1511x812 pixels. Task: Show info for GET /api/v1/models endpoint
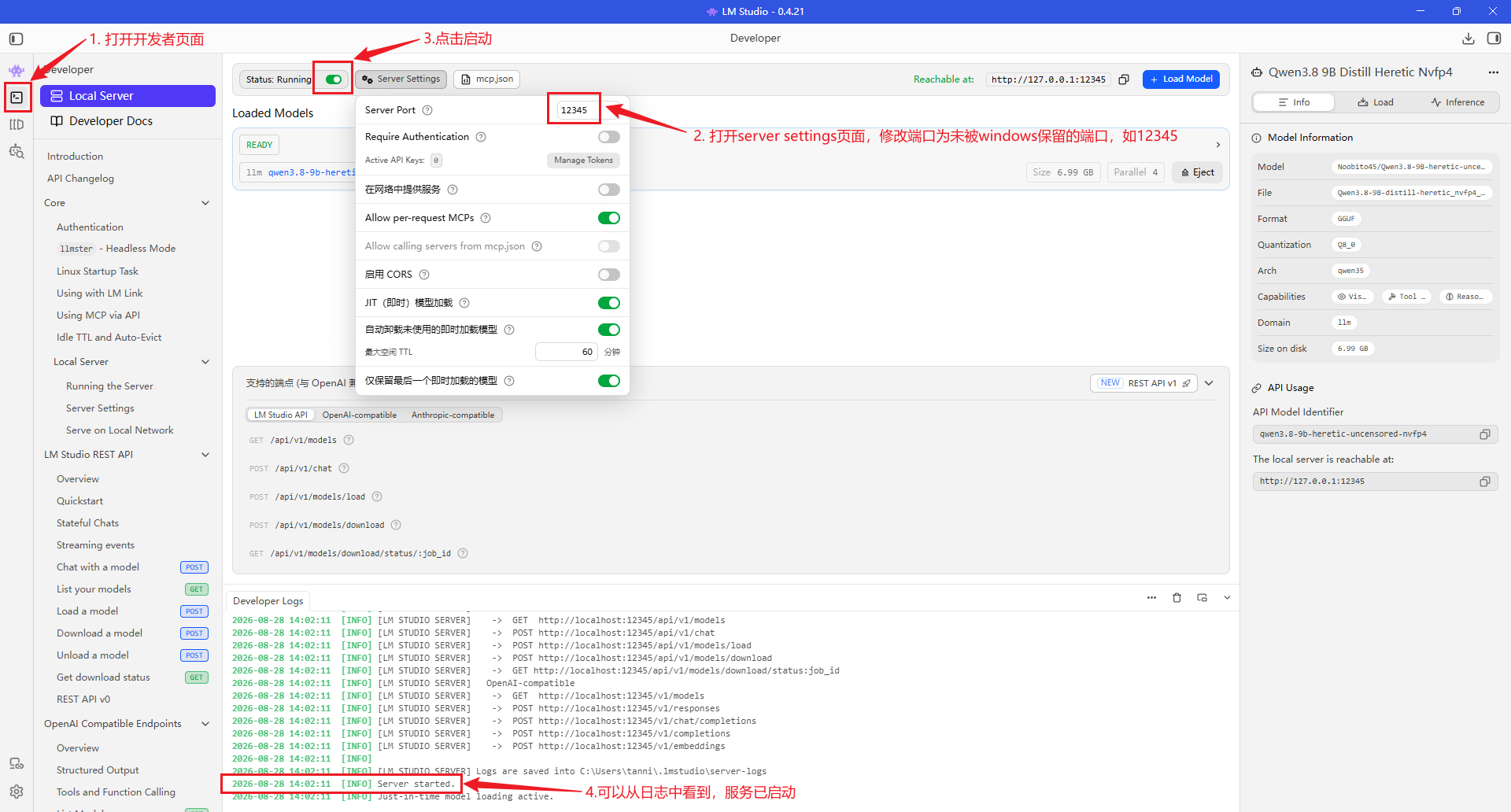(349, 440)
